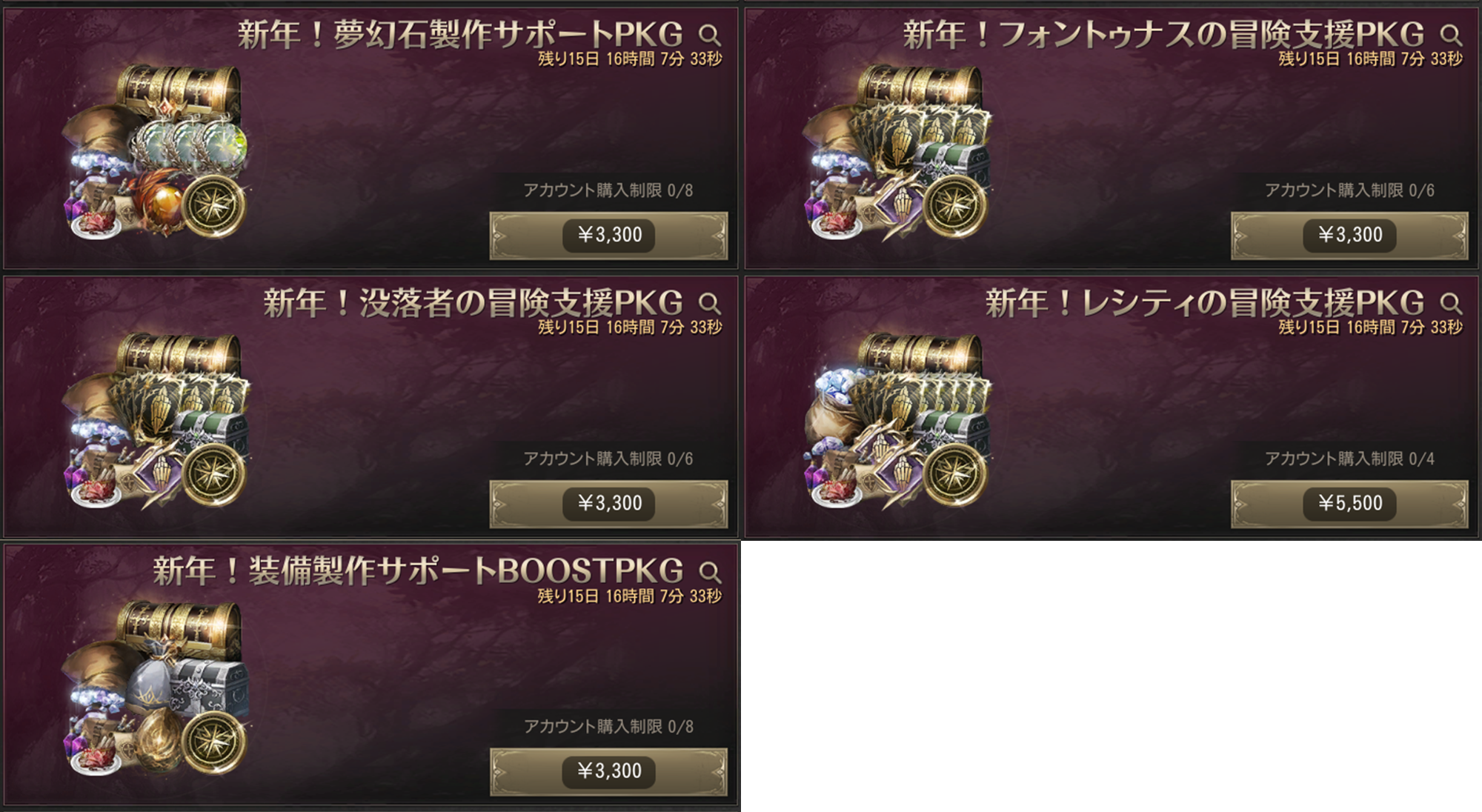Select the 没落者の冒険支援PKG item bundle image

click(156, 420)
